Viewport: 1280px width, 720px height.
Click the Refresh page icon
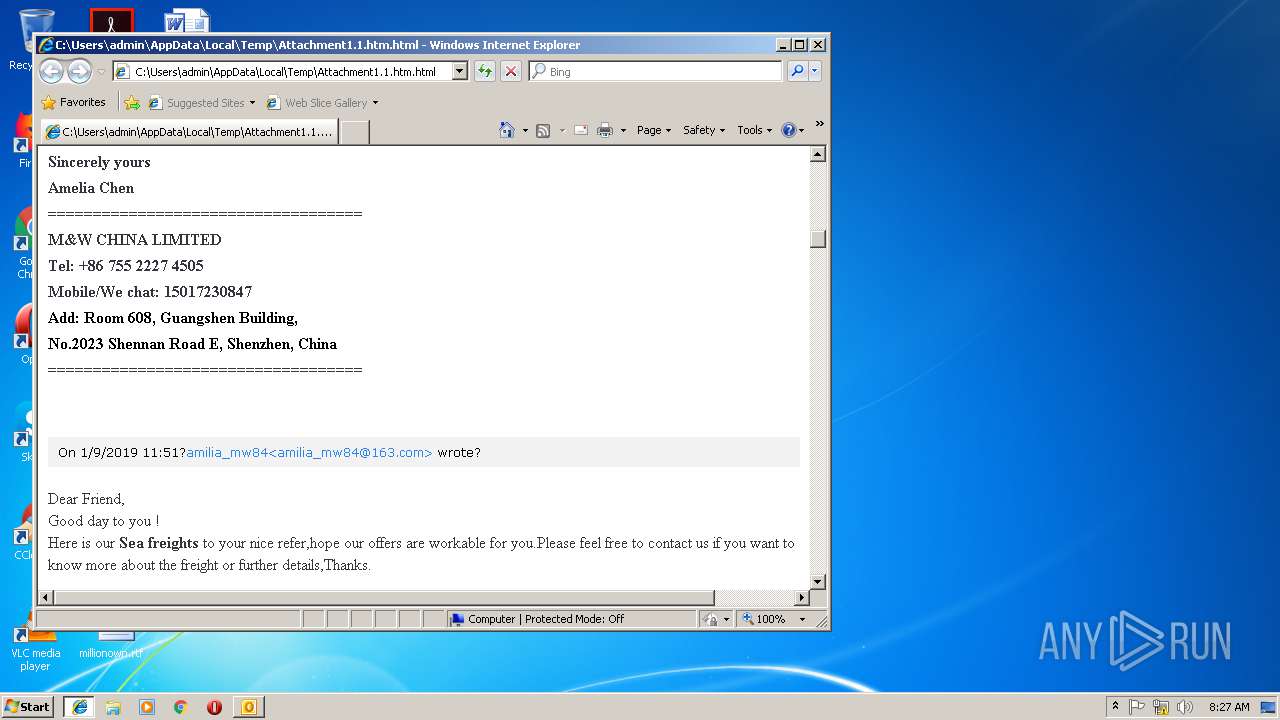(x=485, y=71)
